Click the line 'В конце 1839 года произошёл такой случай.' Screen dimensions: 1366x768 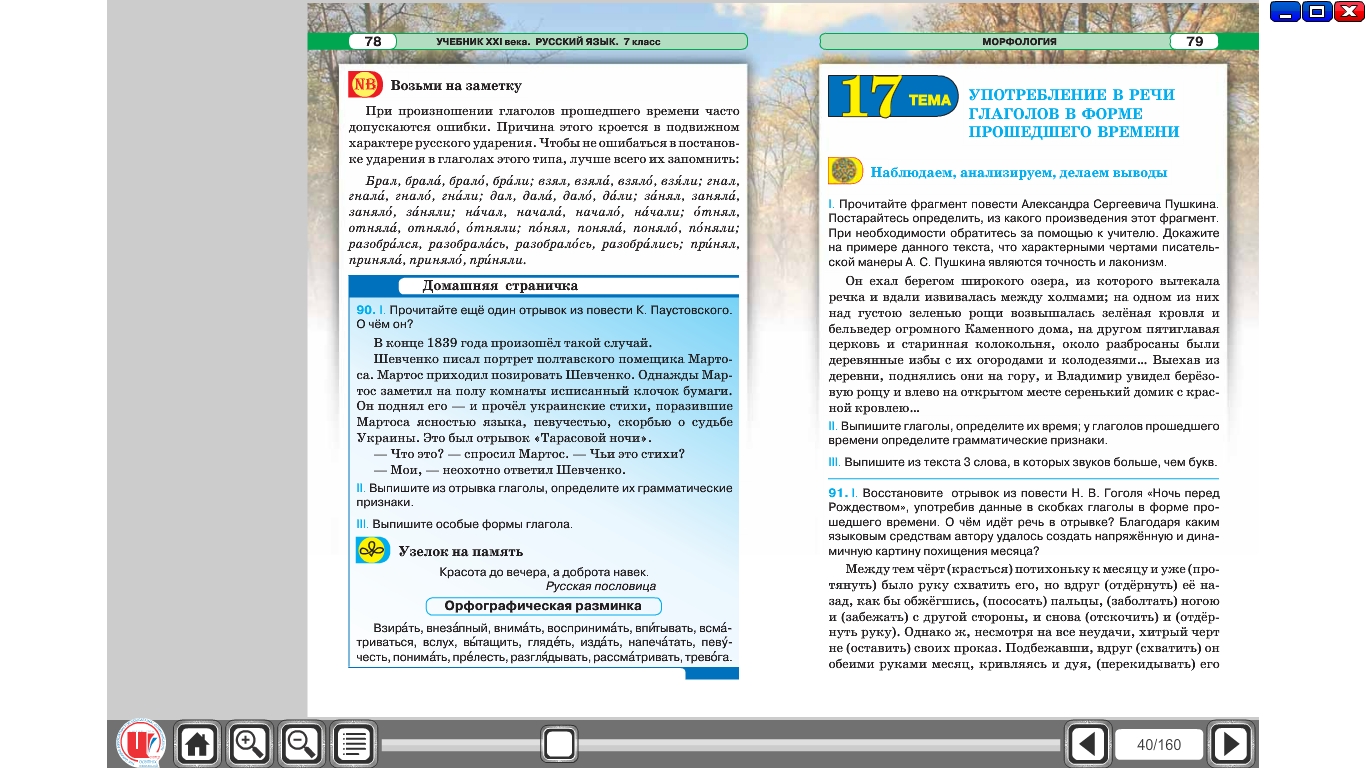tap(512, 342)
